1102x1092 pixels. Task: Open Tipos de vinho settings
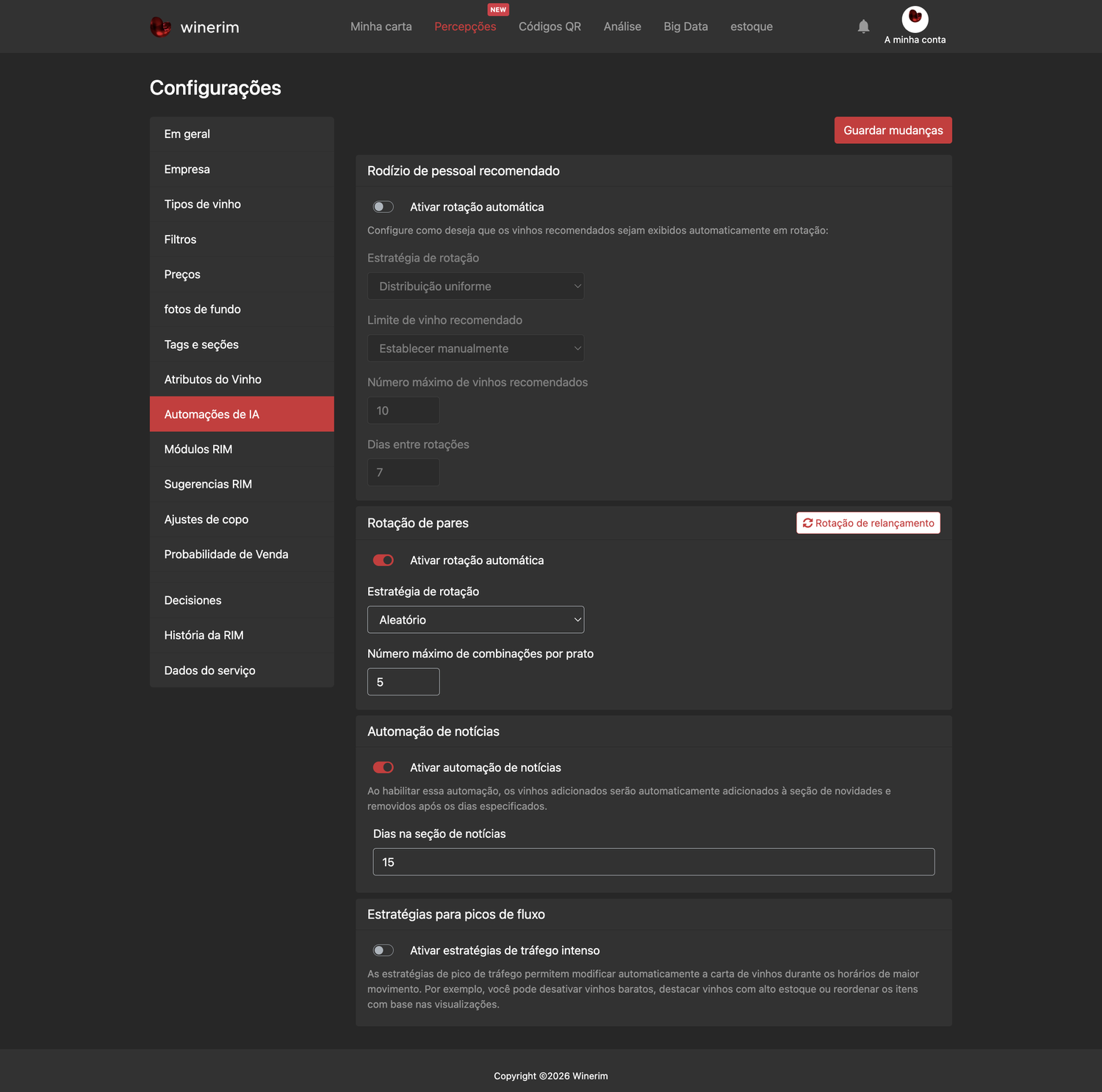tap(242, 204)
